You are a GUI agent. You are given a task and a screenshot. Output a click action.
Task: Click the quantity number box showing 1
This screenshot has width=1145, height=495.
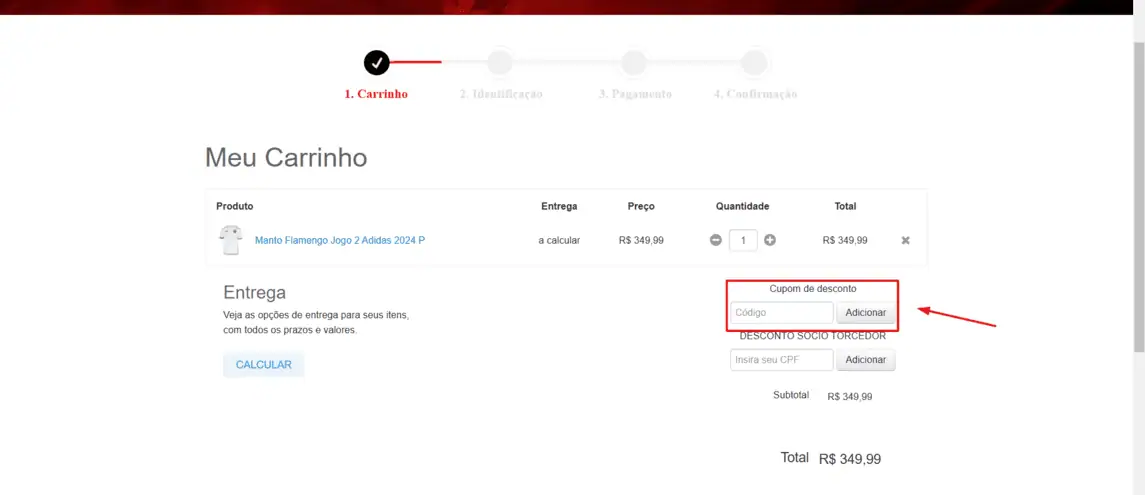click(x=743, y=240)
